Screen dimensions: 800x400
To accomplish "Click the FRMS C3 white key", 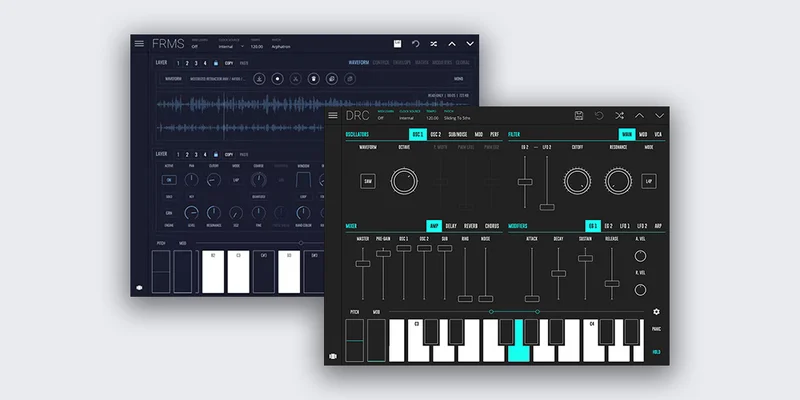I will (238, 272).
